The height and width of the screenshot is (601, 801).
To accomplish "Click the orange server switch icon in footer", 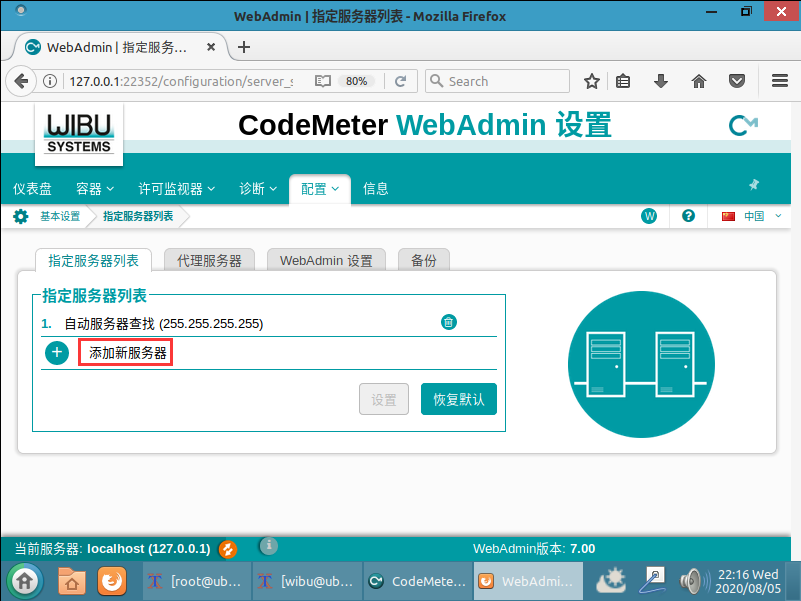I will coord(228,549).
